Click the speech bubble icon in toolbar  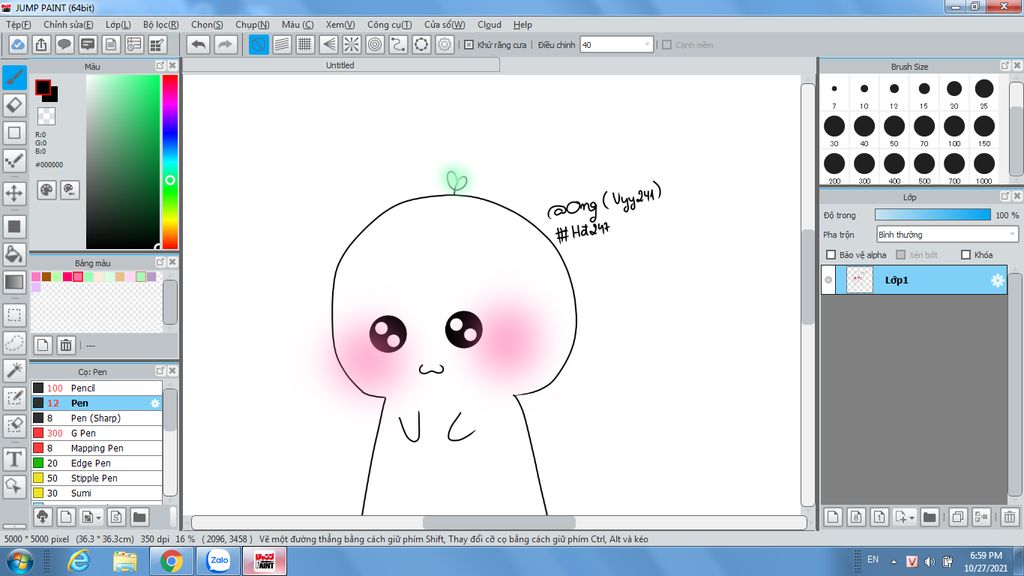pos(64,44)
